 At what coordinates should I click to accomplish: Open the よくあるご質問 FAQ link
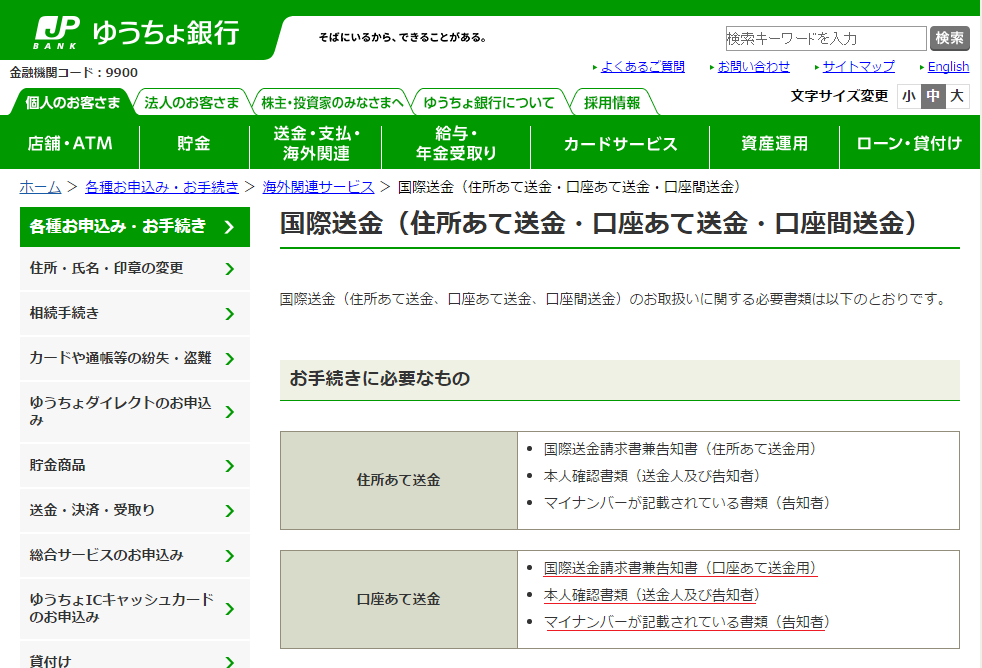pos(642,67)
